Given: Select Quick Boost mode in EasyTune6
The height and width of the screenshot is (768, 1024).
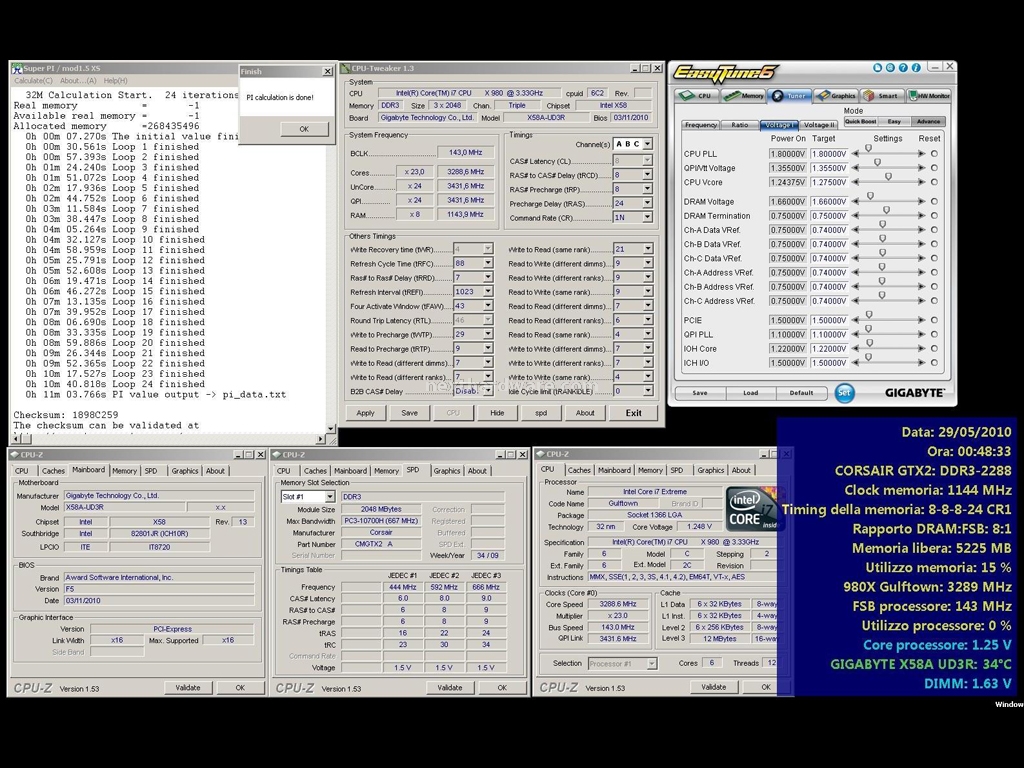Looking at the screenshot, I should pyautogui.click(x=860, y=121).
